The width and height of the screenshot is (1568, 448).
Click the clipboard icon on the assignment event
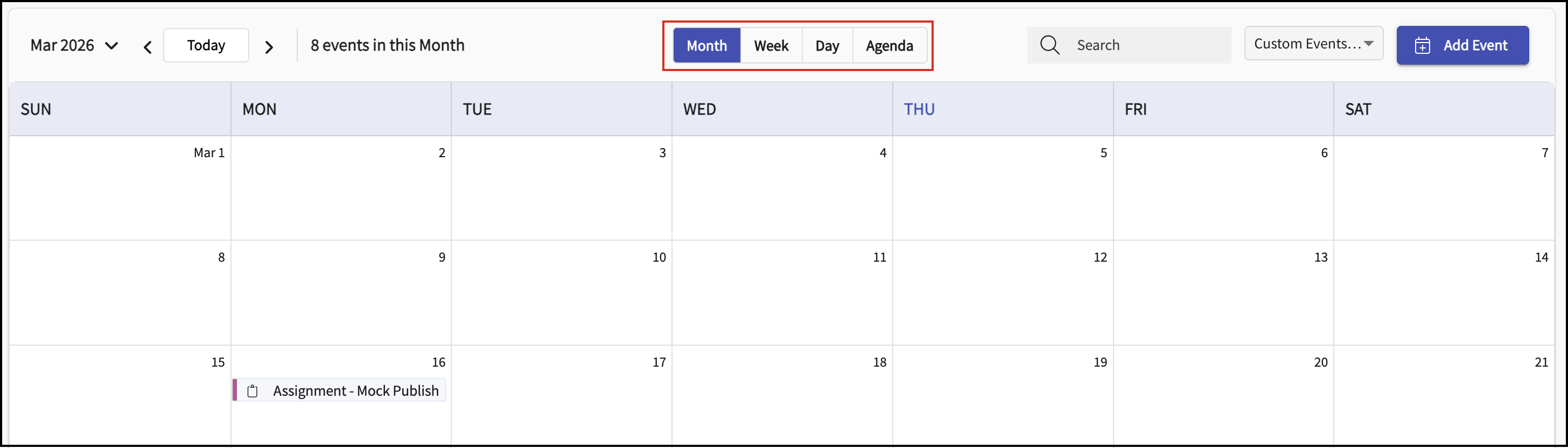(x=253, y=391)
